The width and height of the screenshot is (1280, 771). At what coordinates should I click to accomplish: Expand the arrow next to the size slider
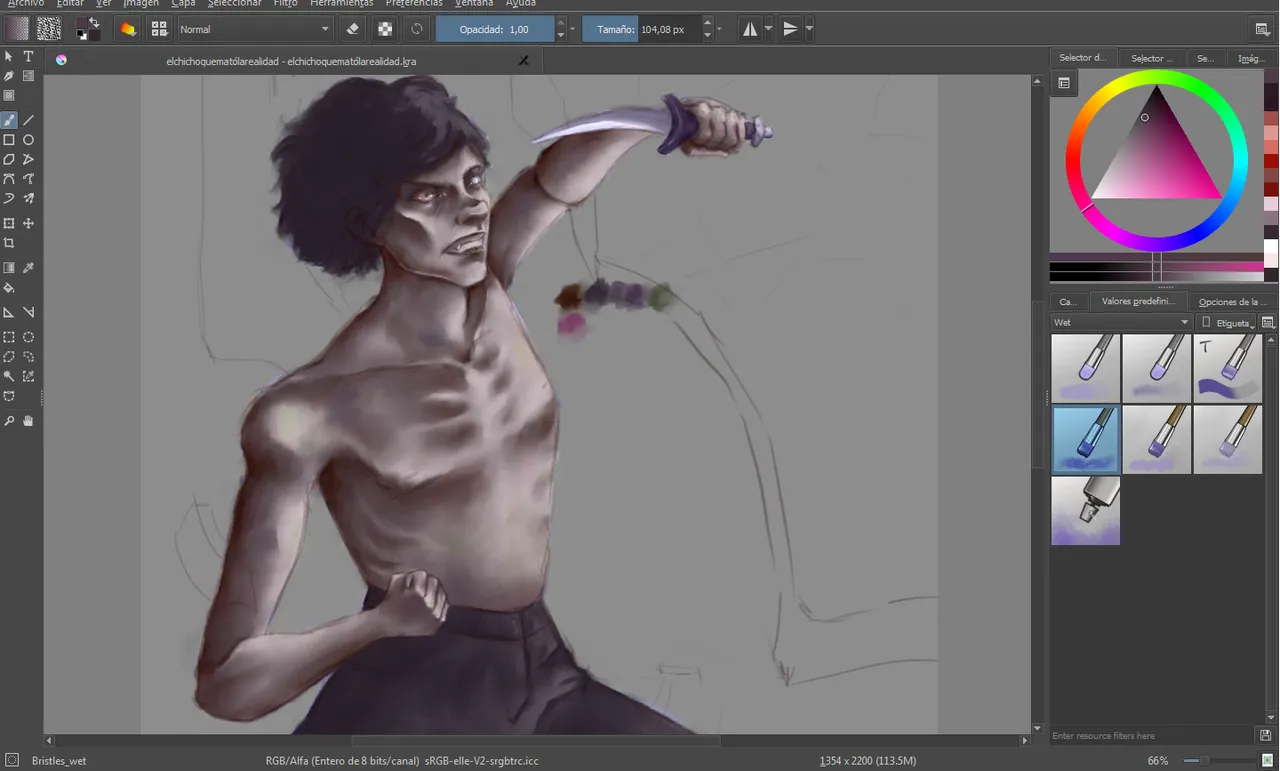click(719, 29)
